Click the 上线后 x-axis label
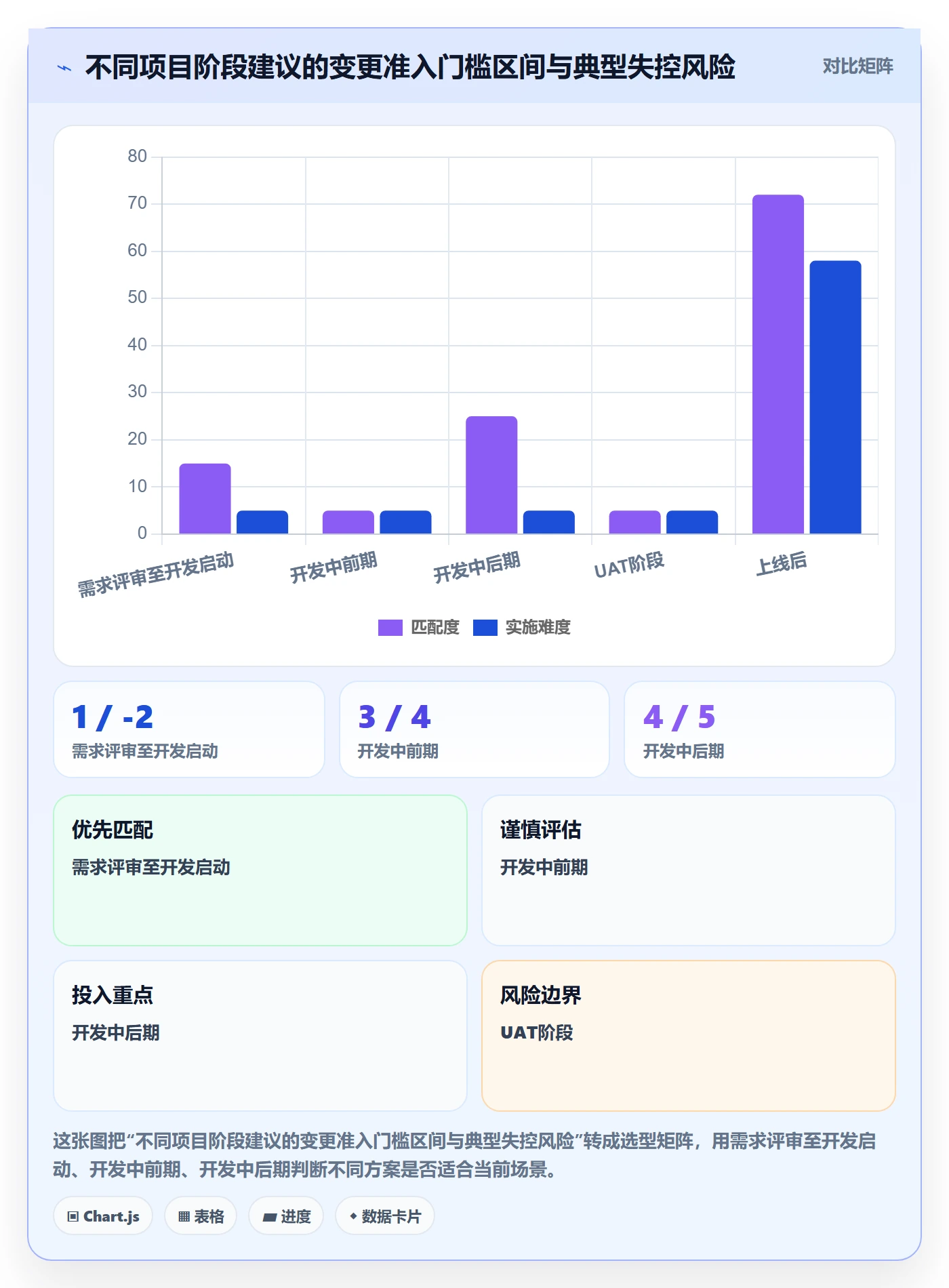 [782, 563]
